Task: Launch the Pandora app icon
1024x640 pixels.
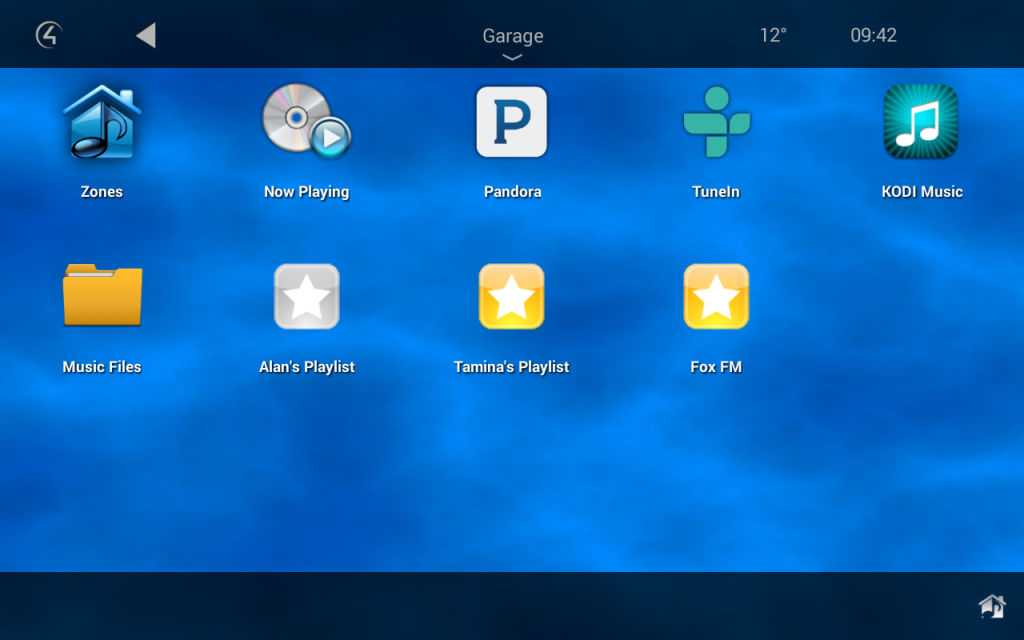Action: pos(511,121)
